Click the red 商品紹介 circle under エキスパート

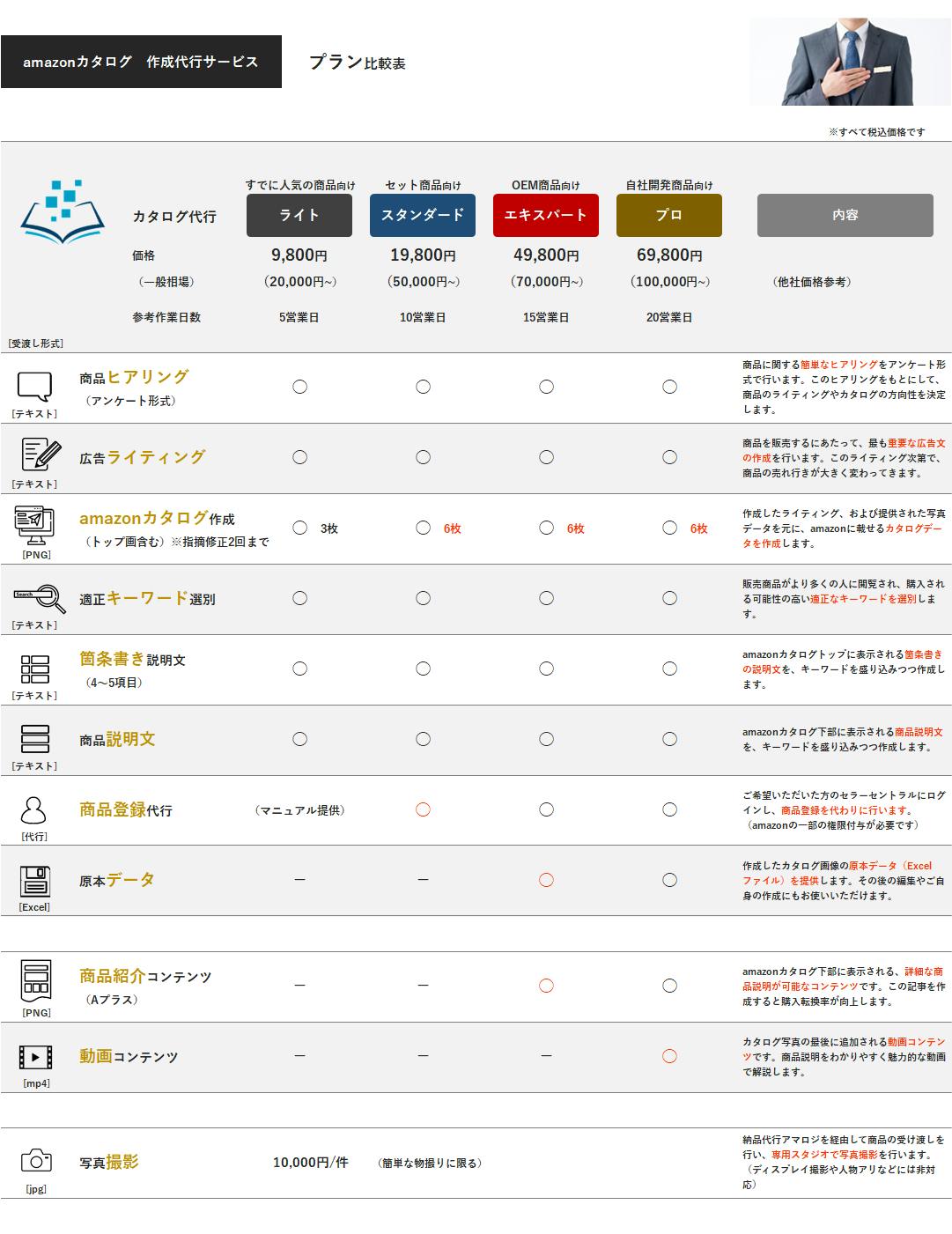pos(546,986)
